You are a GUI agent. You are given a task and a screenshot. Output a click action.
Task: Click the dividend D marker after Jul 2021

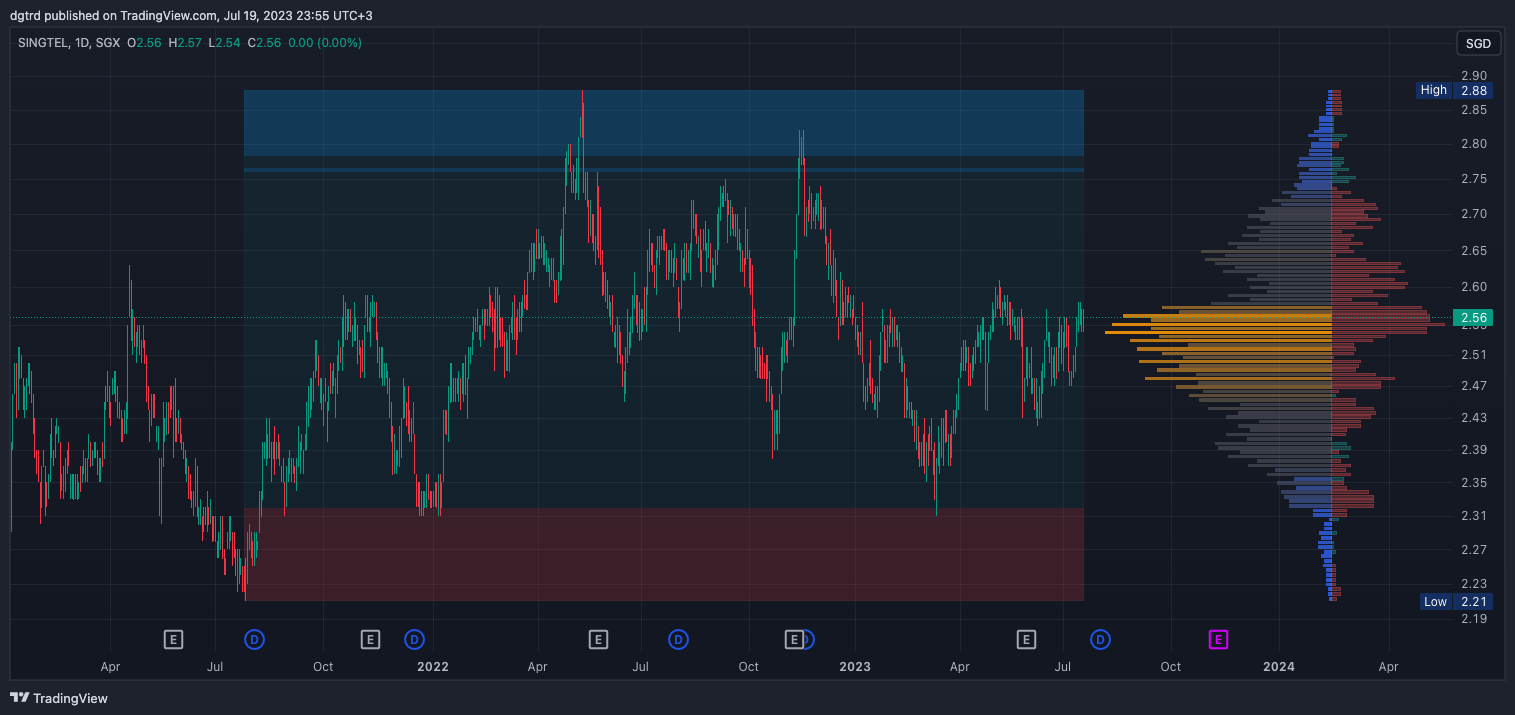coord(254,639)
